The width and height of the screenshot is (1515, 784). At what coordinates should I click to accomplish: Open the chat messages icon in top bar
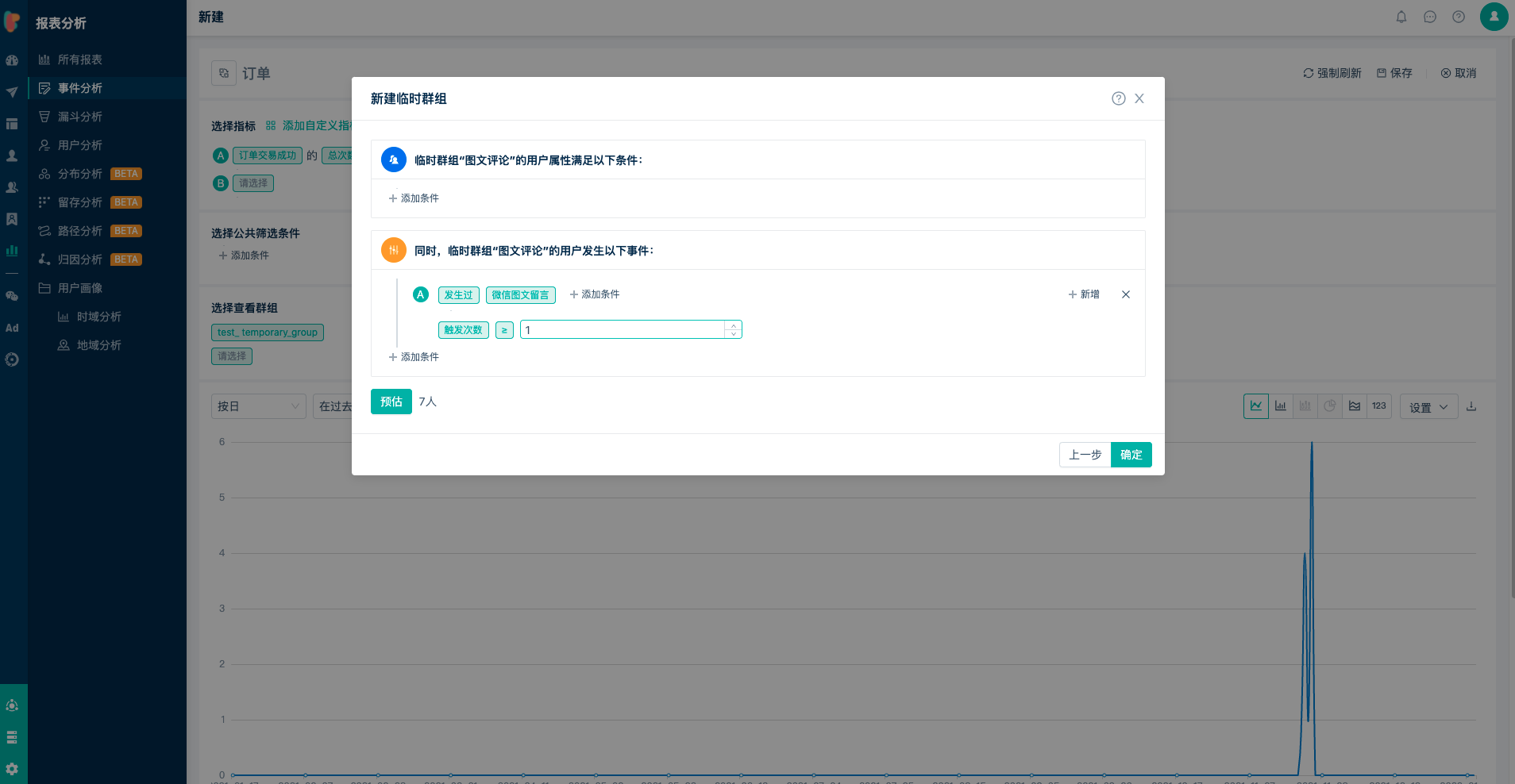[x=1430, y=17]
